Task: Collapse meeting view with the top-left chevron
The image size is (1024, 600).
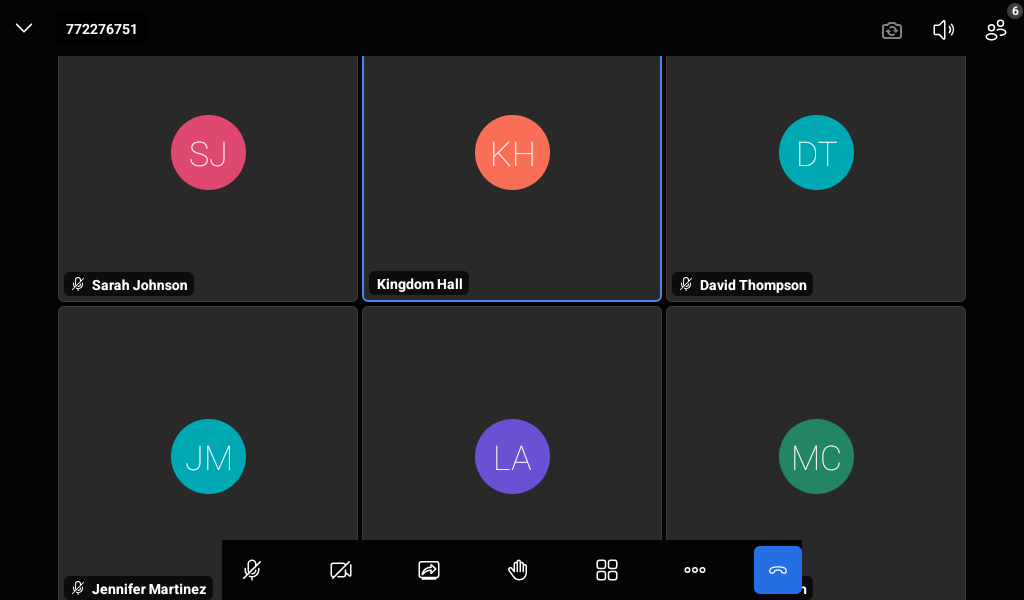Action: [23, 27]
